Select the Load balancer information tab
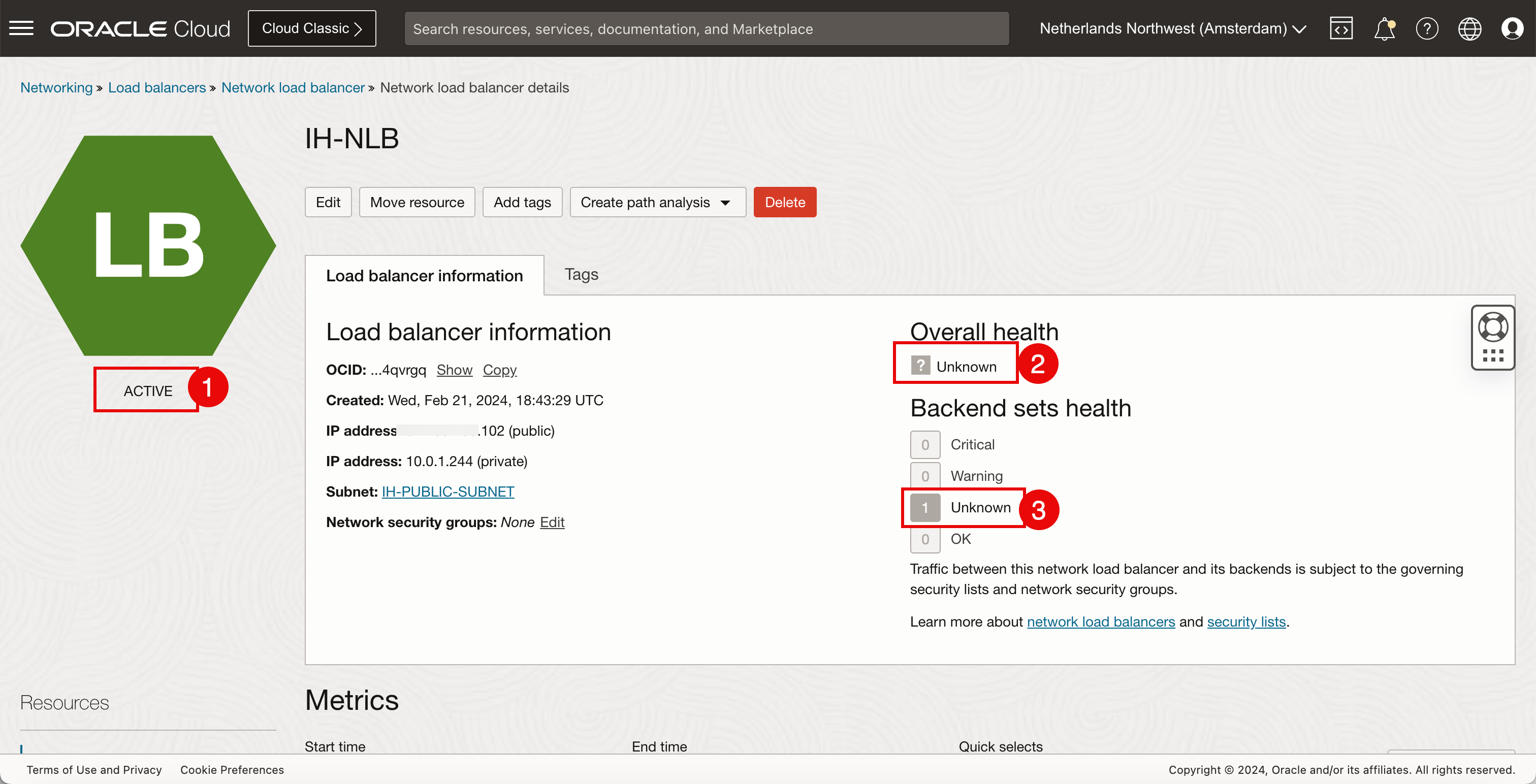 tap(424, 275)
